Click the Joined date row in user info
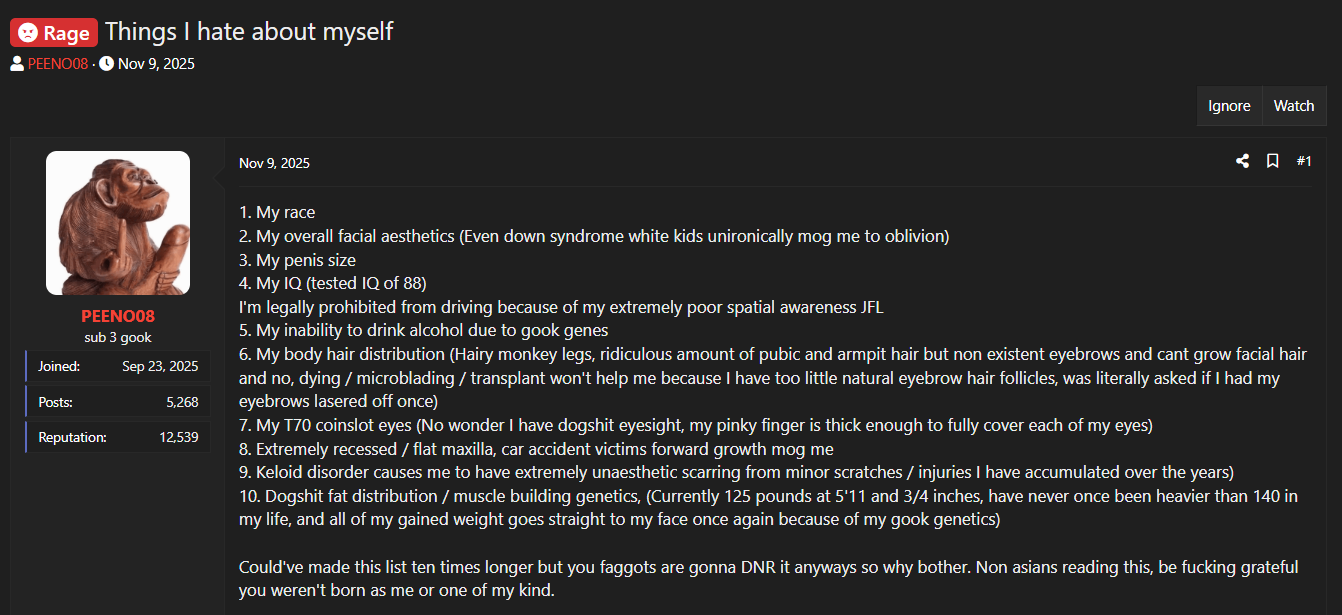1342x615 pixels. pos(118,366)
